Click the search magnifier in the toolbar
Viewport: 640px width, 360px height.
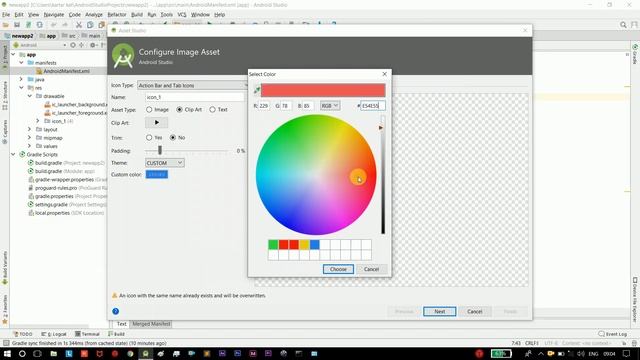click(623, 25)
